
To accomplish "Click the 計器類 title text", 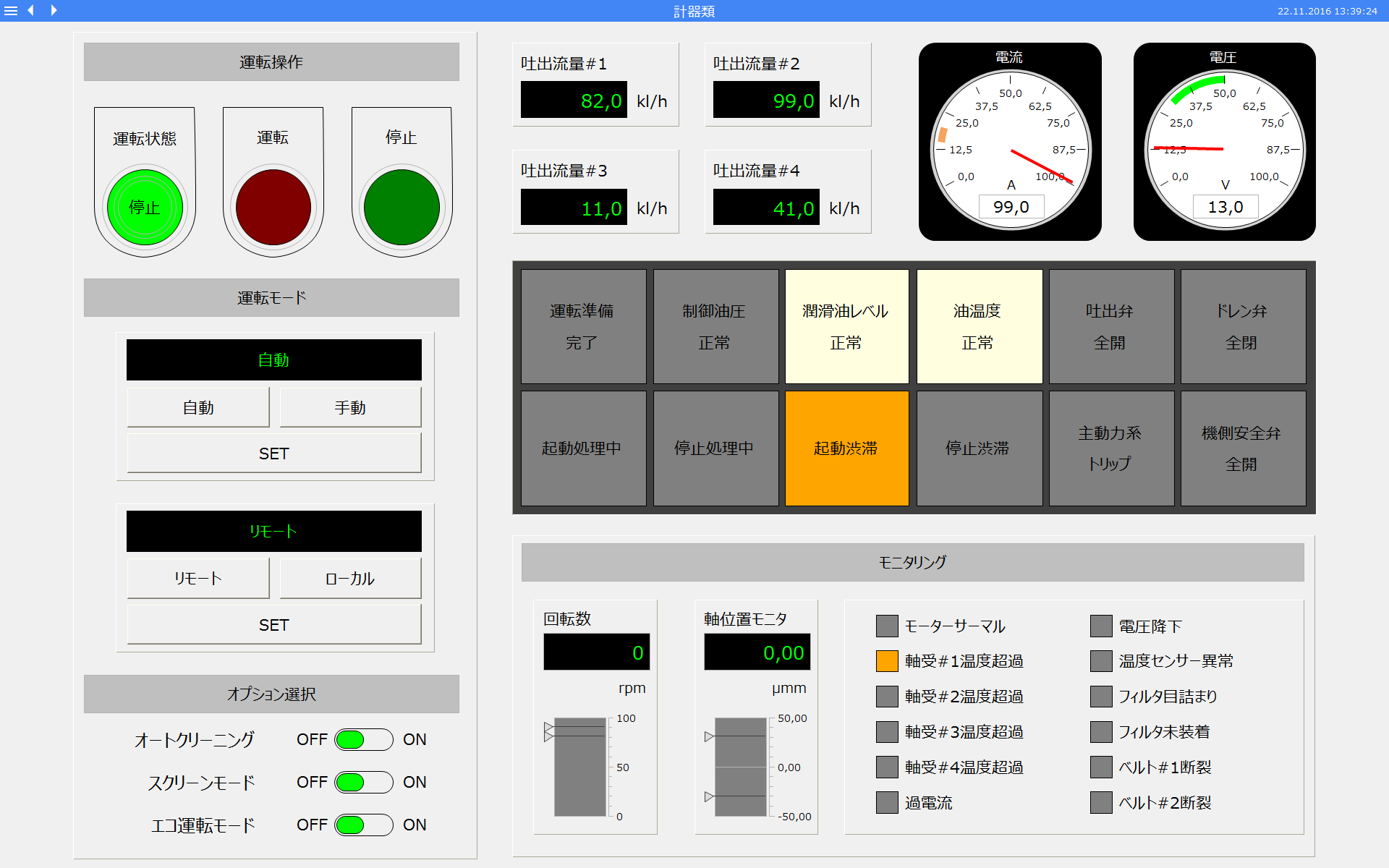I will pyautogui.click(x=694, y=12).
